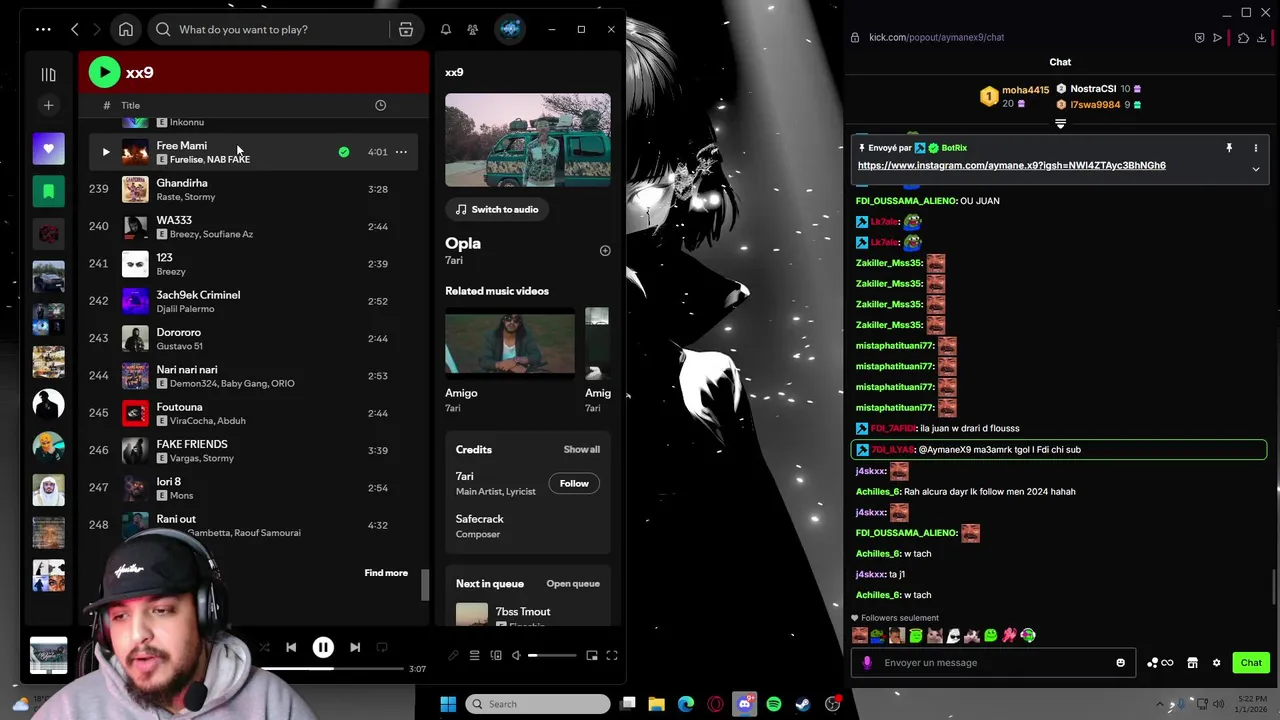Open Steam from the taskbar
The image size is (1280, 720).
coord(803,704)
